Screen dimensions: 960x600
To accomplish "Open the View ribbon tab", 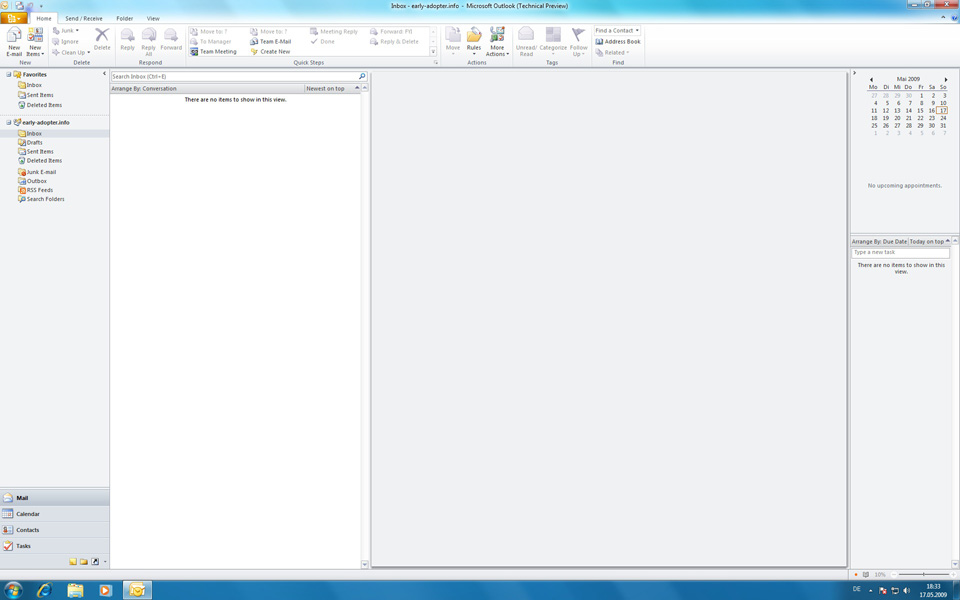I will click(x=153, y=18).
